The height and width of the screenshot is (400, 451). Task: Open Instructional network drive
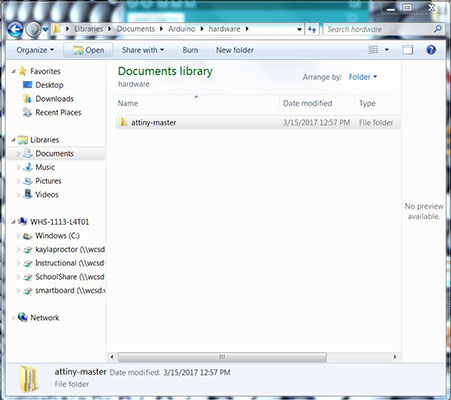tap(69, 263)
